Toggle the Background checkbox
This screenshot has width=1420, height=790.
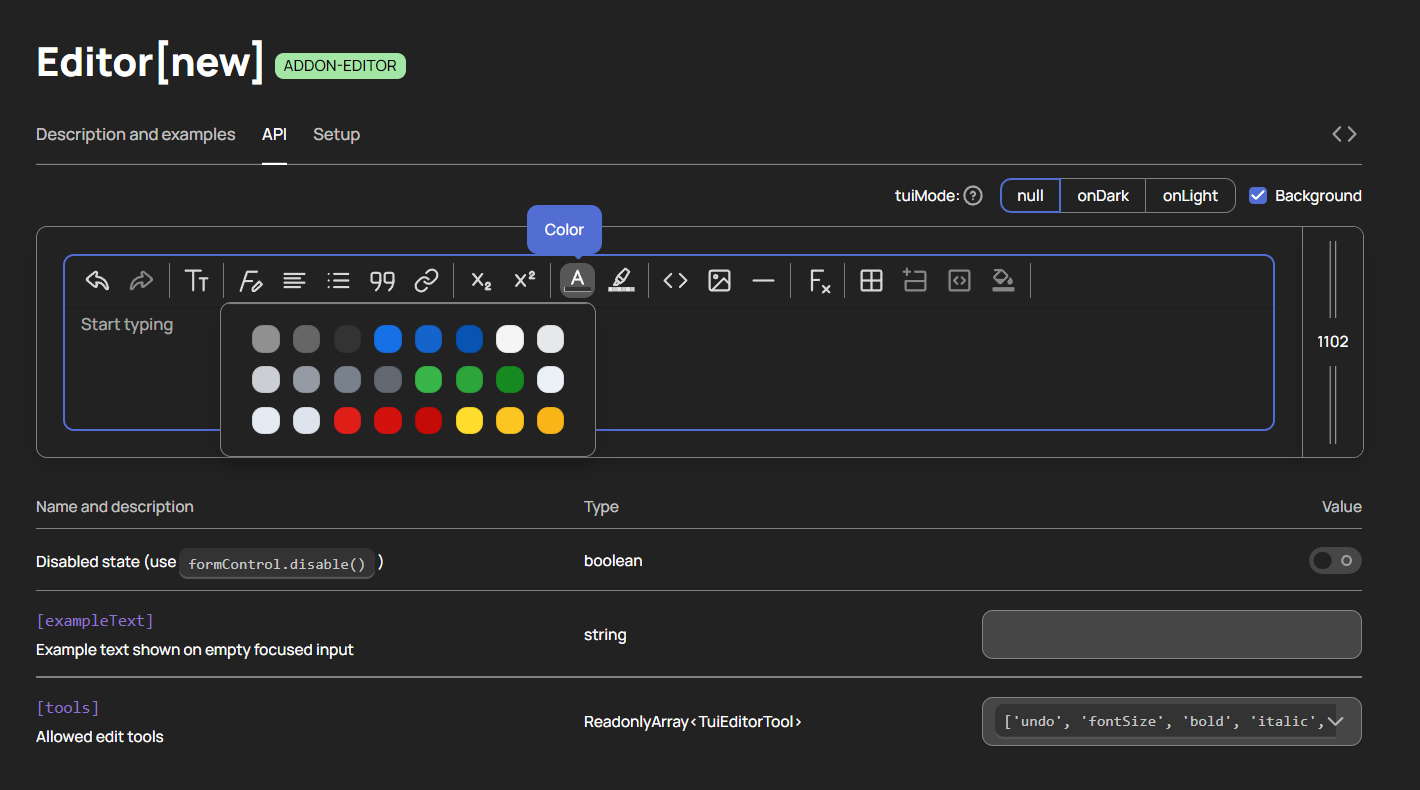1258,195
